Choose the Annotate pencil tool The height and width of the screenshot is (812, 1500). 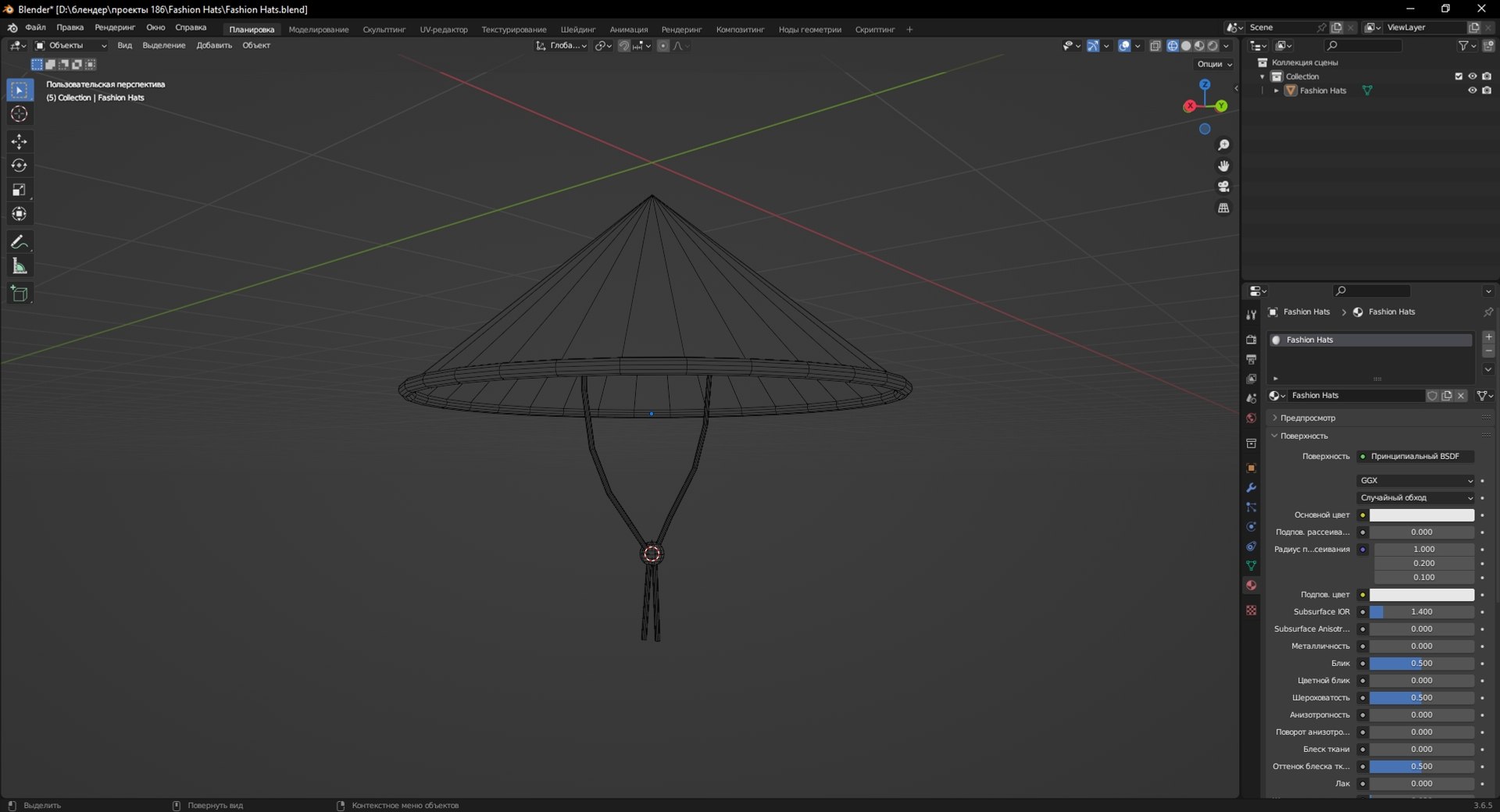20,242
